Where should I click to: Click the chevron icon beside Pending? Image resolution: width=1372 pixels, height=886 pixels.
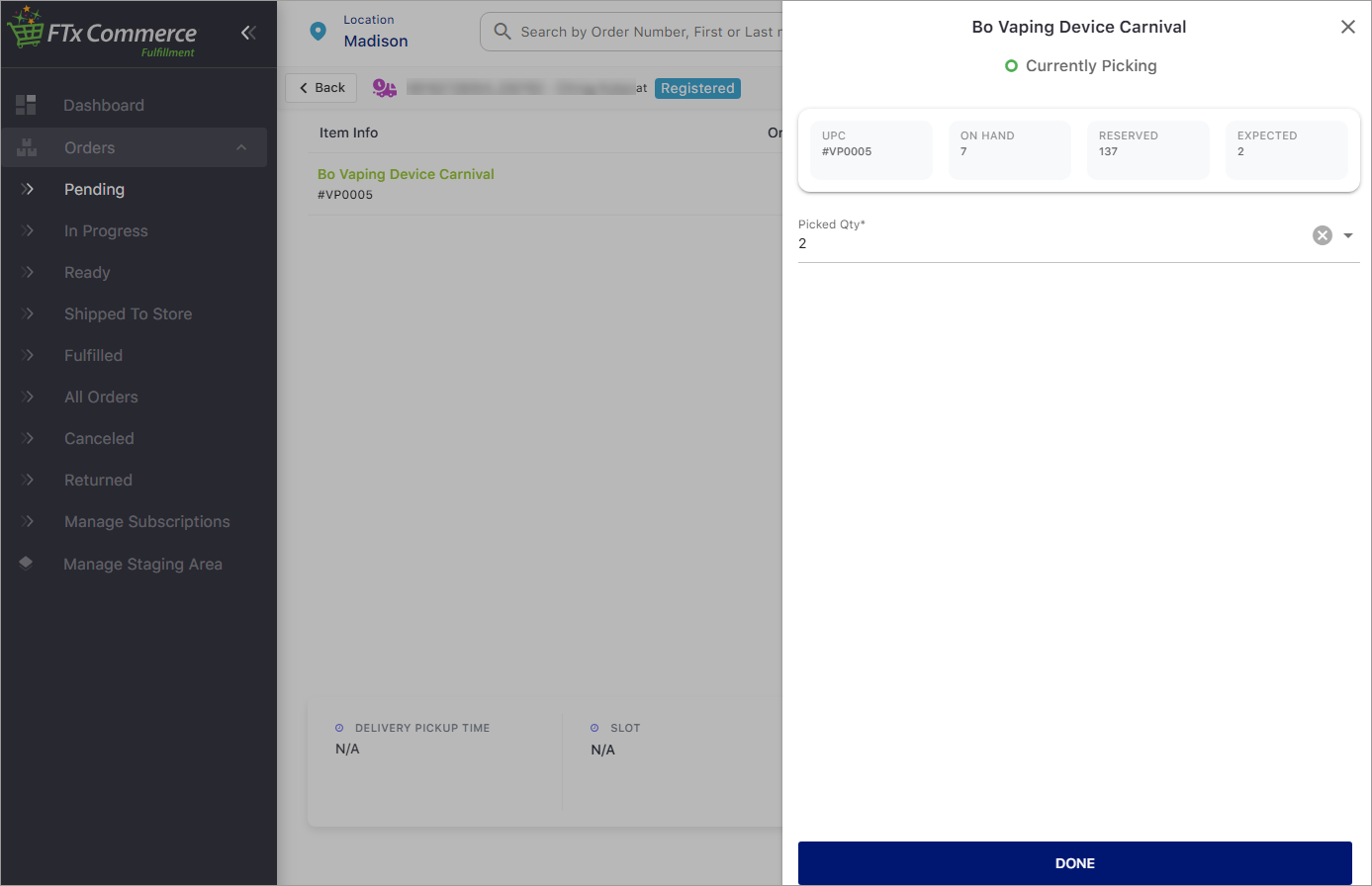[28, 189]
